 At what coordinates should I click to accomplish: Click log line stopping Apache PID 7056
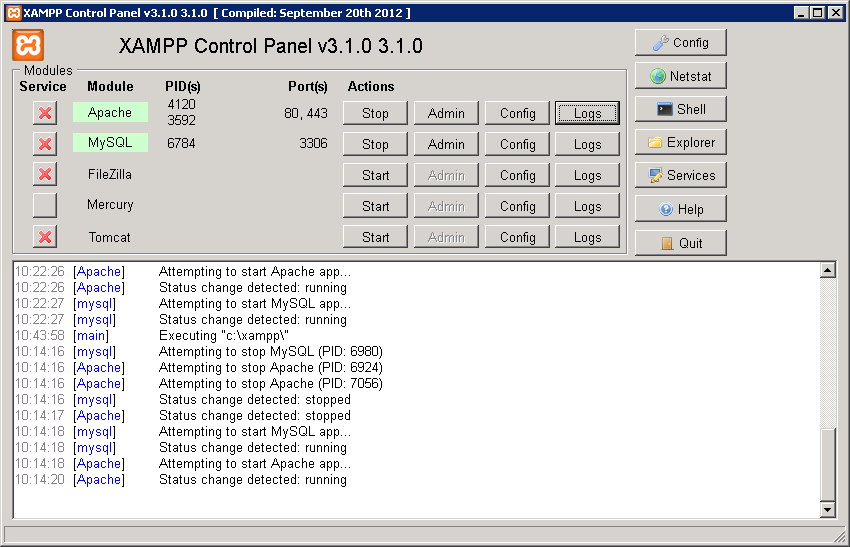[271, 383]
